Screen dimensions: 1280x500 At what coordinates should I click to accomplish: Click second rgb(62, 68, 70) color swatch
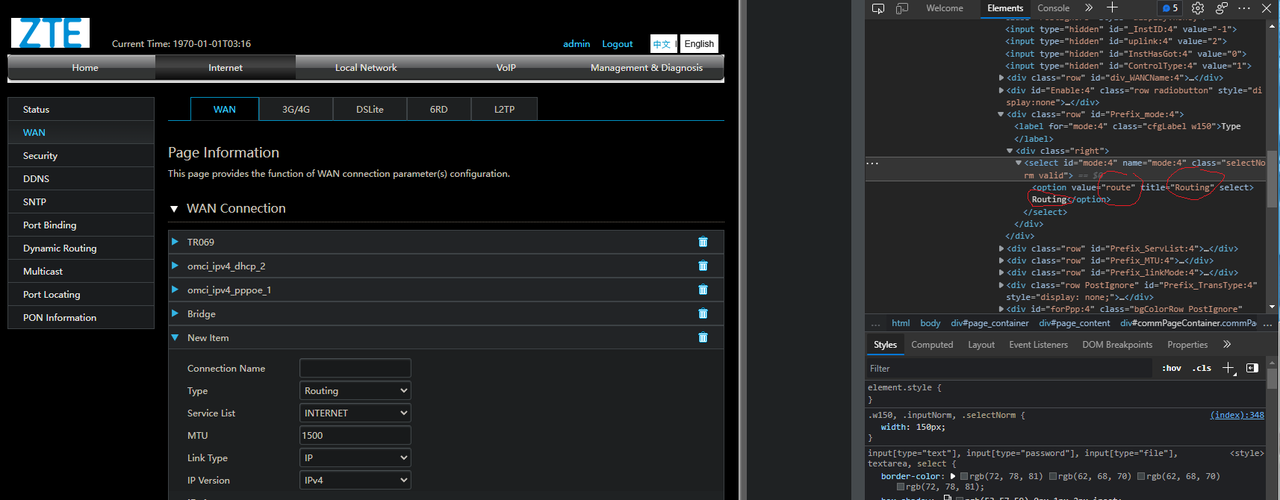[x=1142, y=476]
